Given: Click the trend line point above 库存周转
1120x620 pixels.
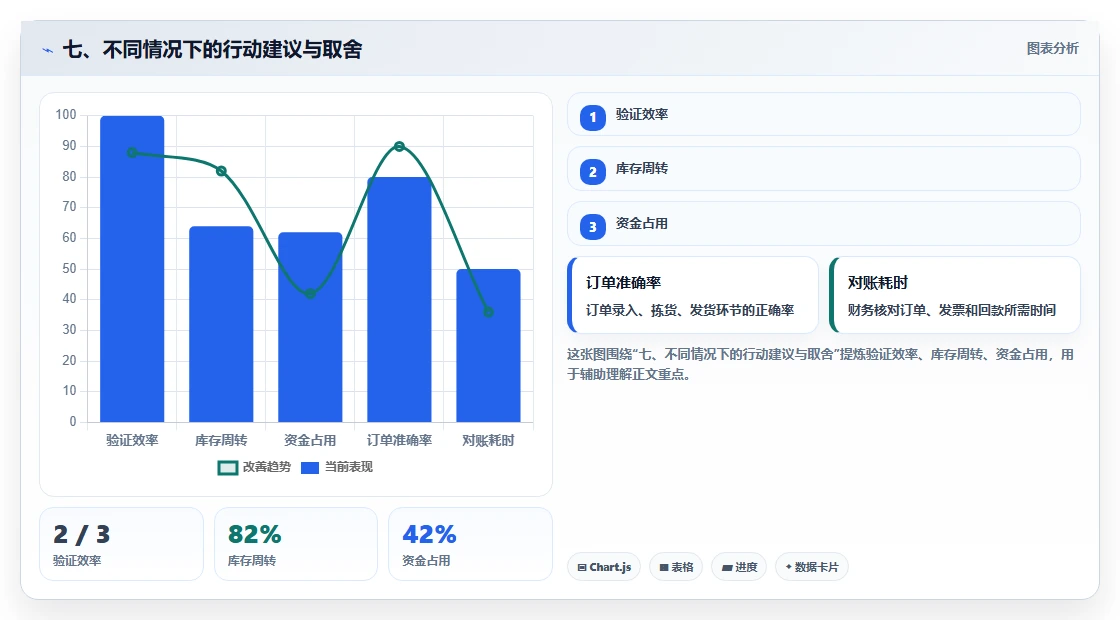Looking at the screenshot, I should (x=221, y=171).
